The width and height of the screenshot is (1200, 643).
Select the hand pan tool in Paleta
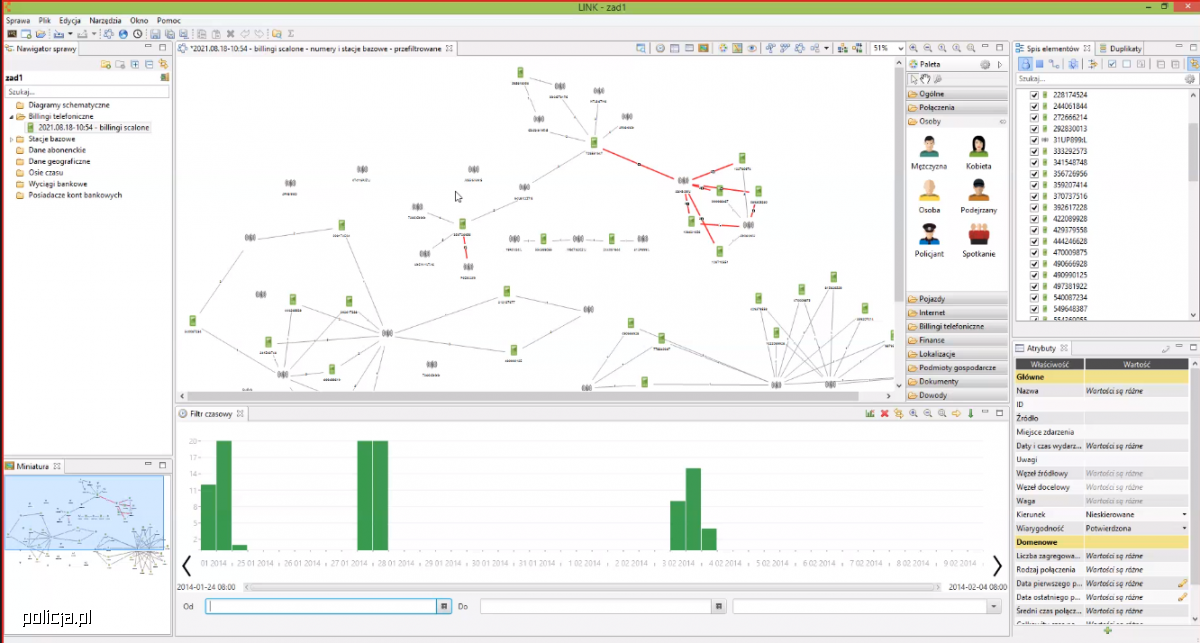pos(925,78)
